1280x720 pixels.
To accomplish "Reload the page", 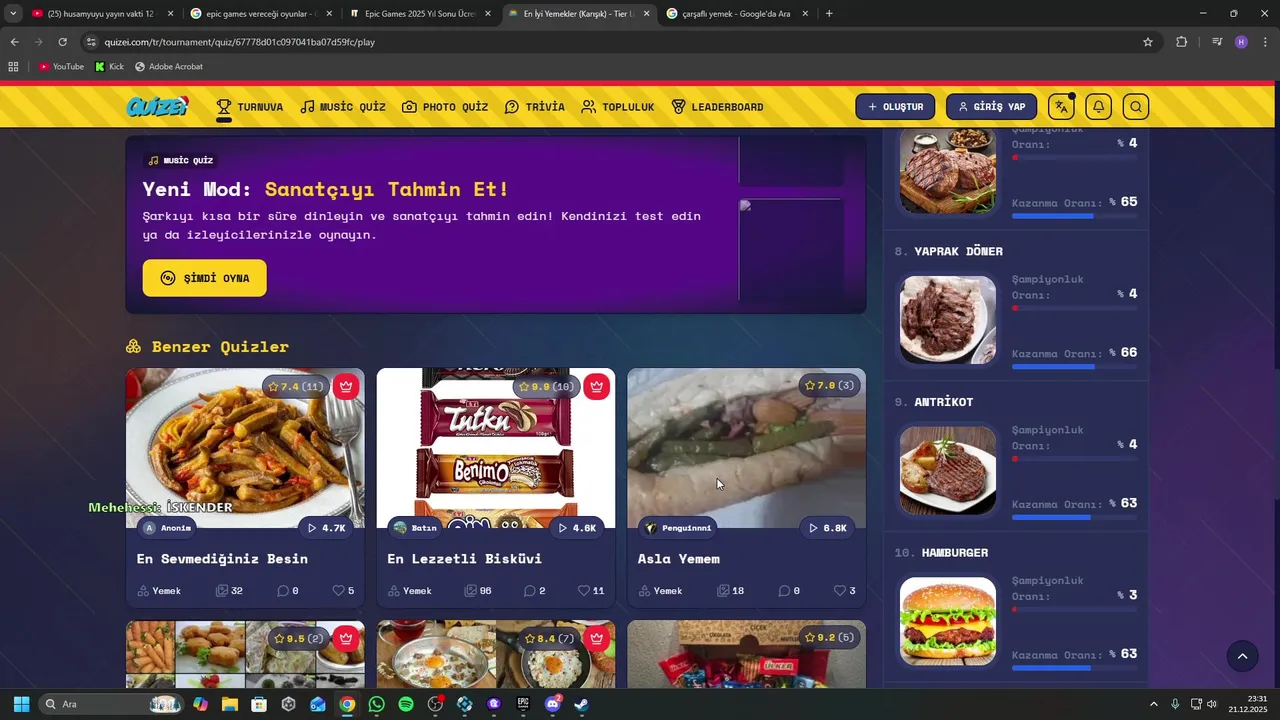I will (62, 42).
